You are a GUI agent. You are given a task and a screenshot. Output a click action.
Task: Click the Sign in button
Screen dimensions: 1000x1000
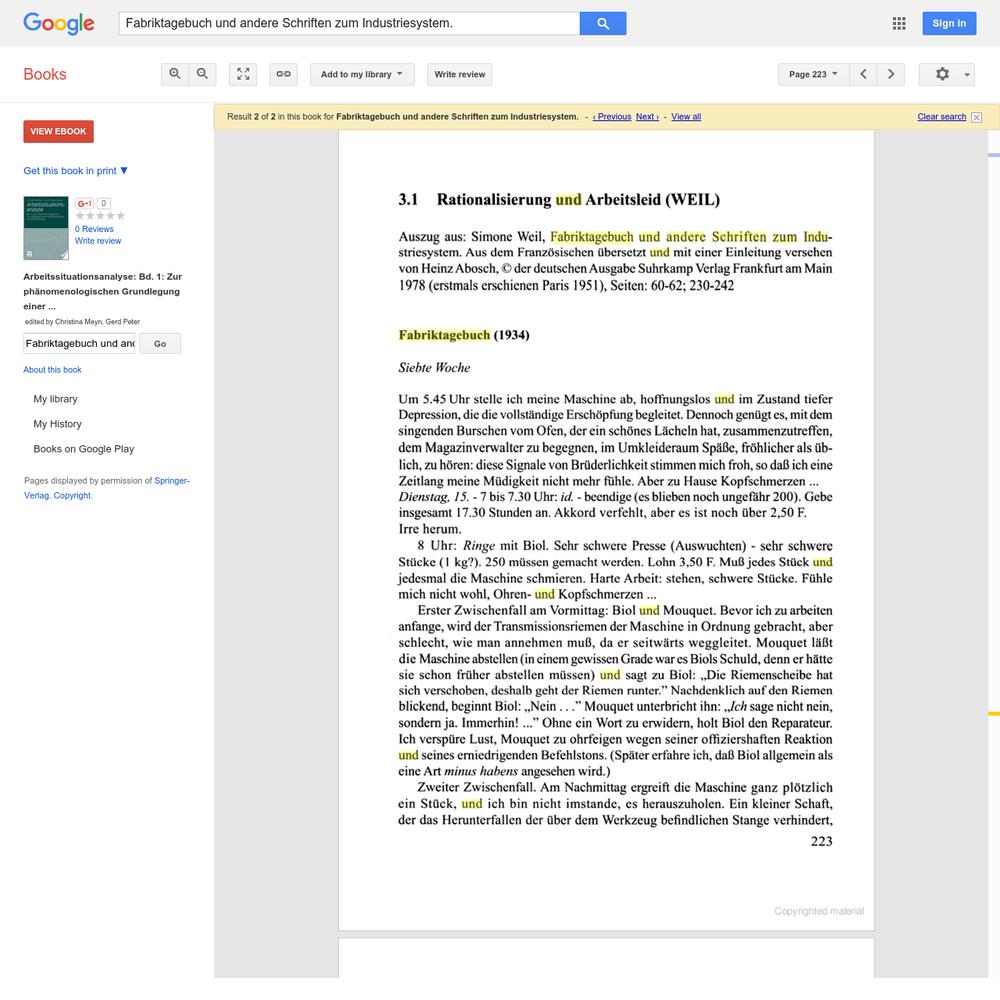coord(949,24)
